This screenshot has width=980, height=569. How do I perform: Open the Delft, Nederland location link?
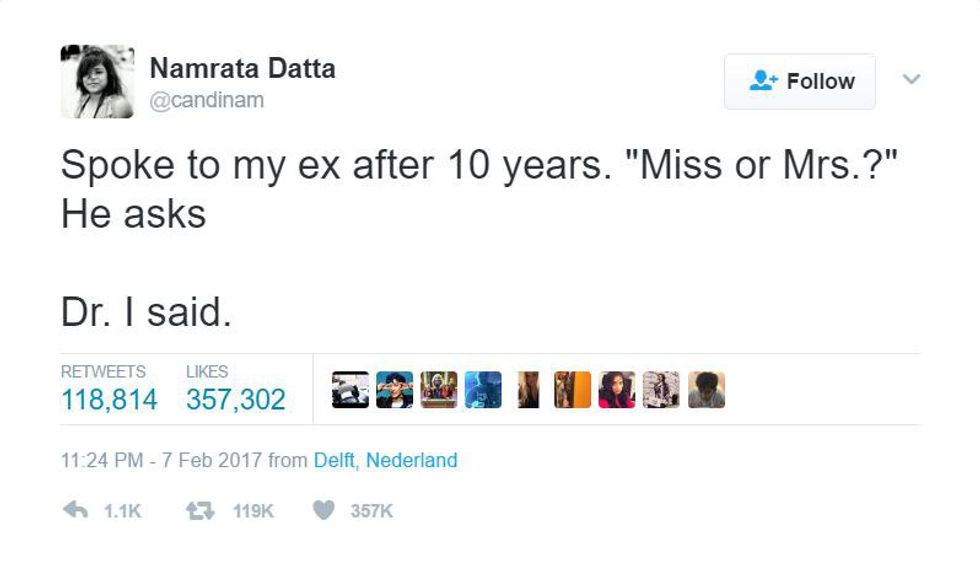coord(385,460)
